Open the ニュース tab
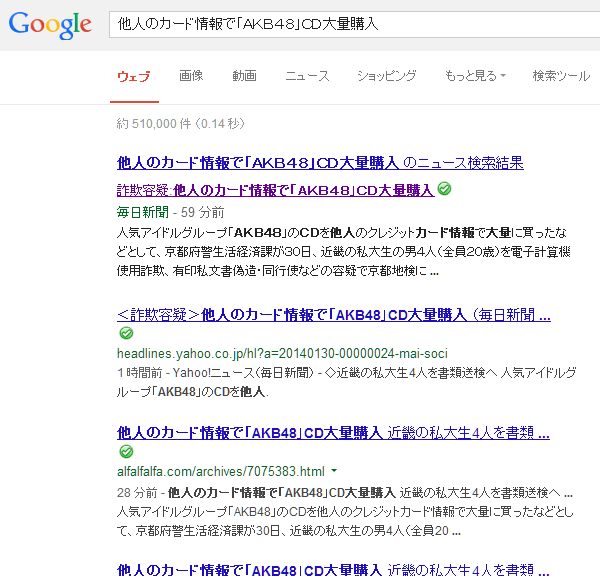This screenshot has height=576, width=600. [x=307, y=76]
